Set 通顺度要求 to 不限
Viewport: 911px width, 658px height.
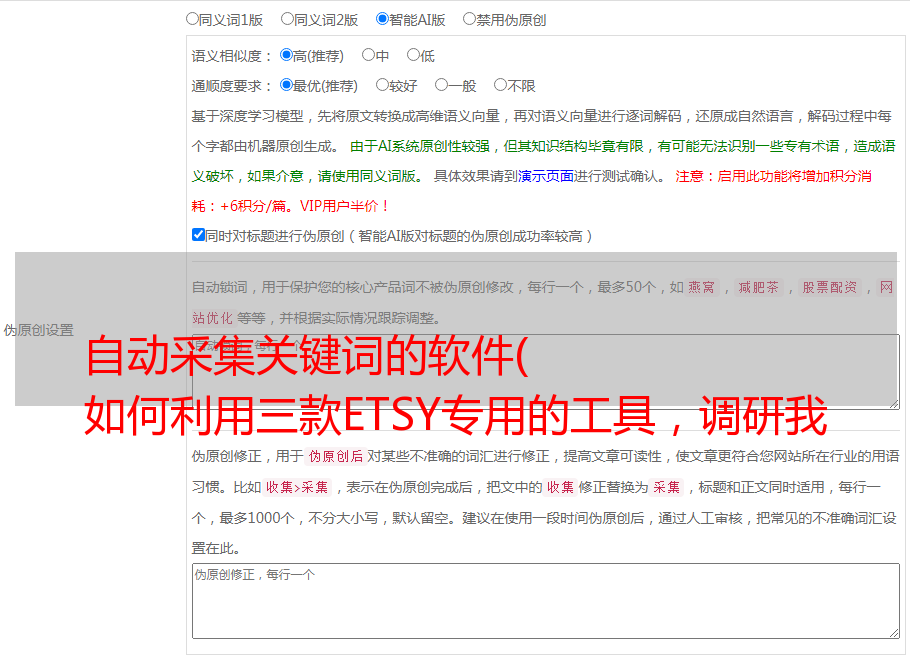pos(500,85)
